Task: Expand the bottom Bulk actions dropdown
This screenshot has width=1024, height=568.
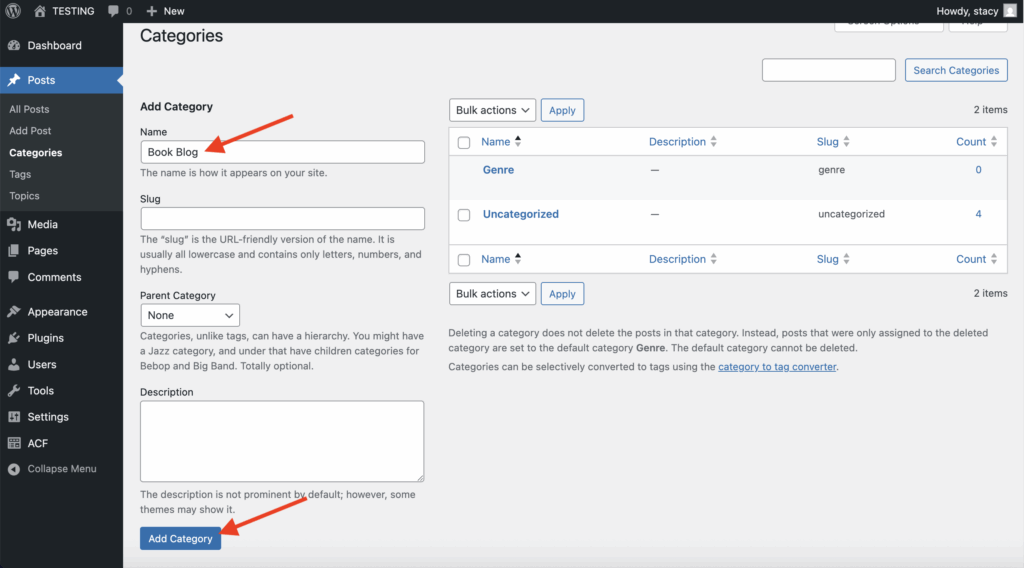Action: point(493,294)
